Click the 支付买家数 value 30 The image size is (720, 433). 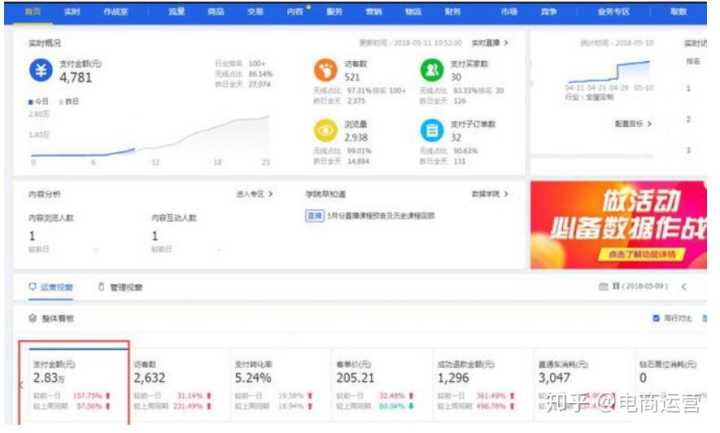click(x=456, y=77)
